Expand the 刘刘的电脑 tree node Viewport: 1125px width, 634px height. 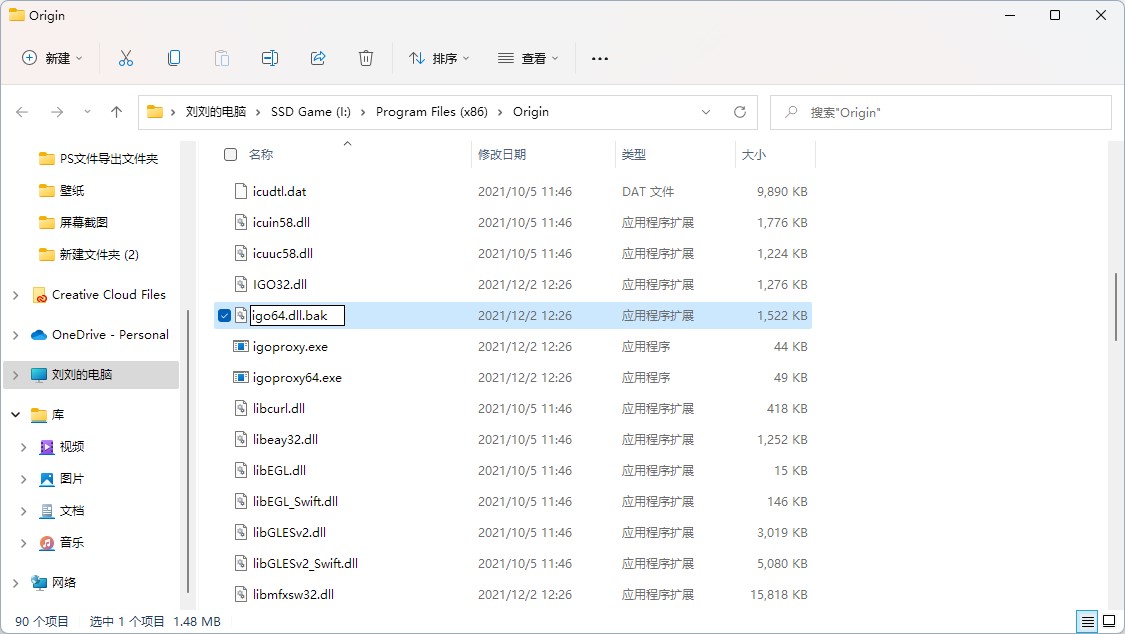tap(16, 374)
